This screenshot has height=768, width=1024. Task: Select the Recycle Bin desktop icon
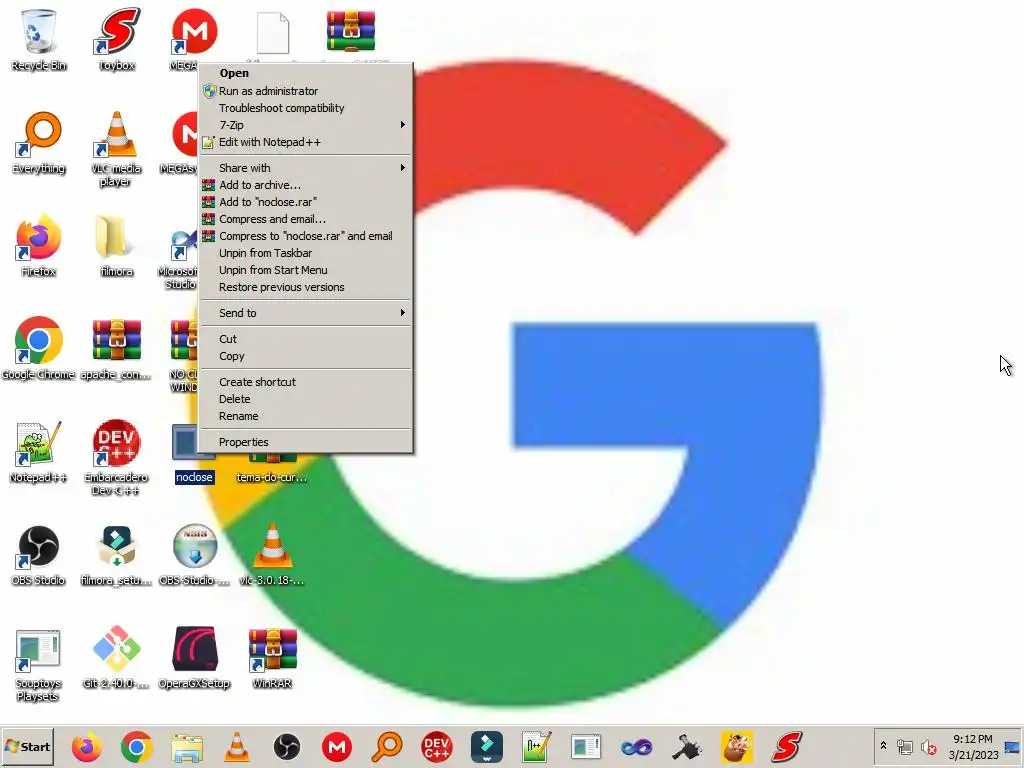point(39,39)
